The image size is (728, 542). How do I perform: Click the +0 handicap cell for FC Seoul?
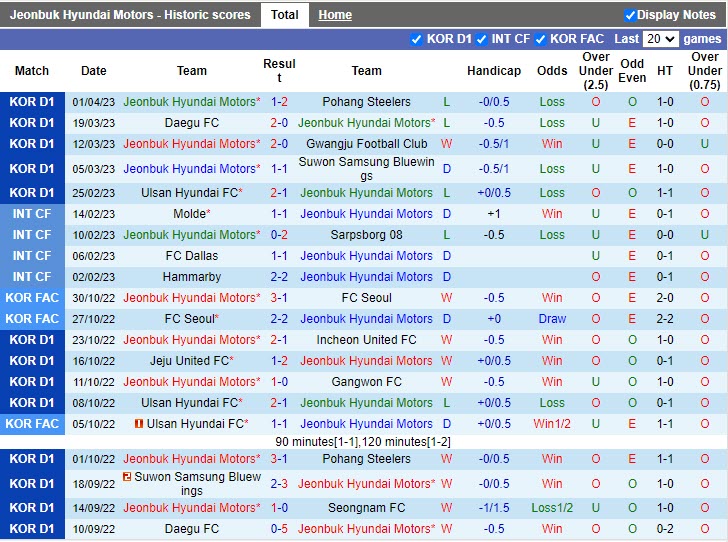click(494, 319)
